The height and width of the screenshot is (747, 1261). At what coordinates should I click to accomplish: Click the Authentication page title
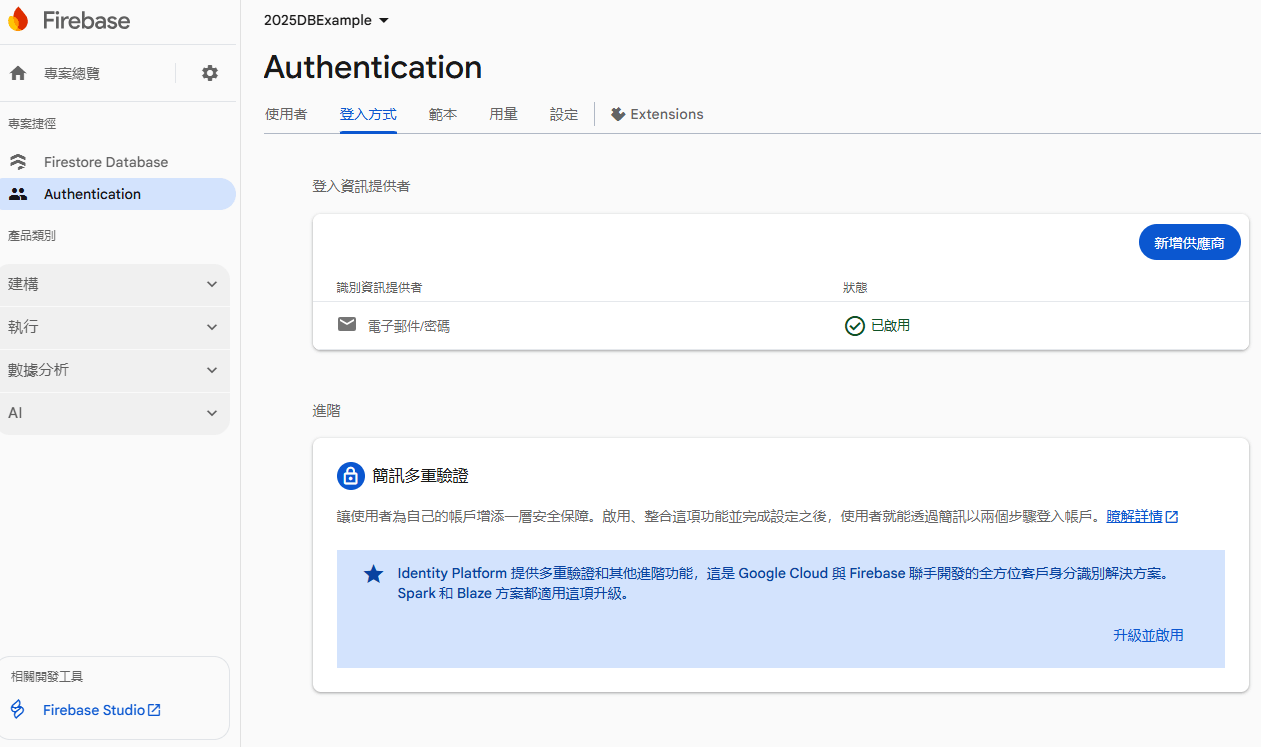(373, 67)
